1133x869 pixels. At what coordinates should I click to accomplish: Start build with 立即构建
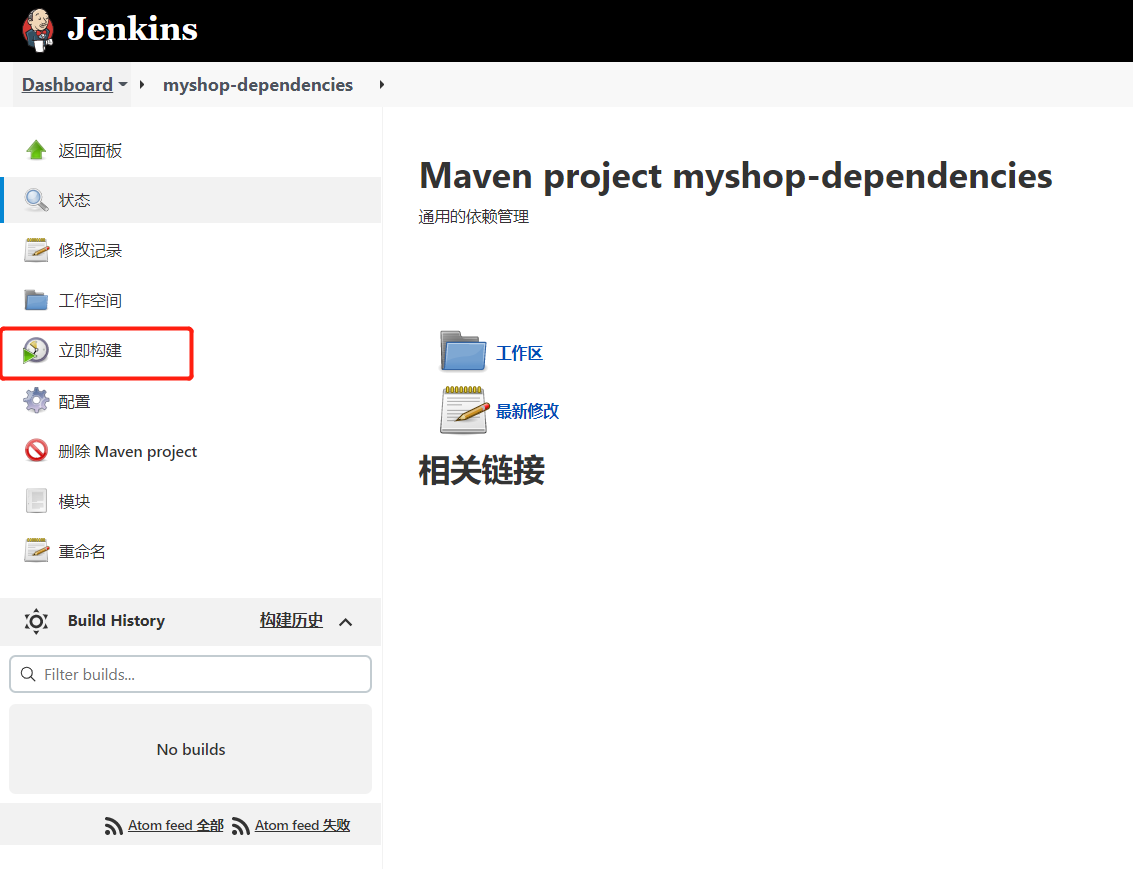pos(90,350)
